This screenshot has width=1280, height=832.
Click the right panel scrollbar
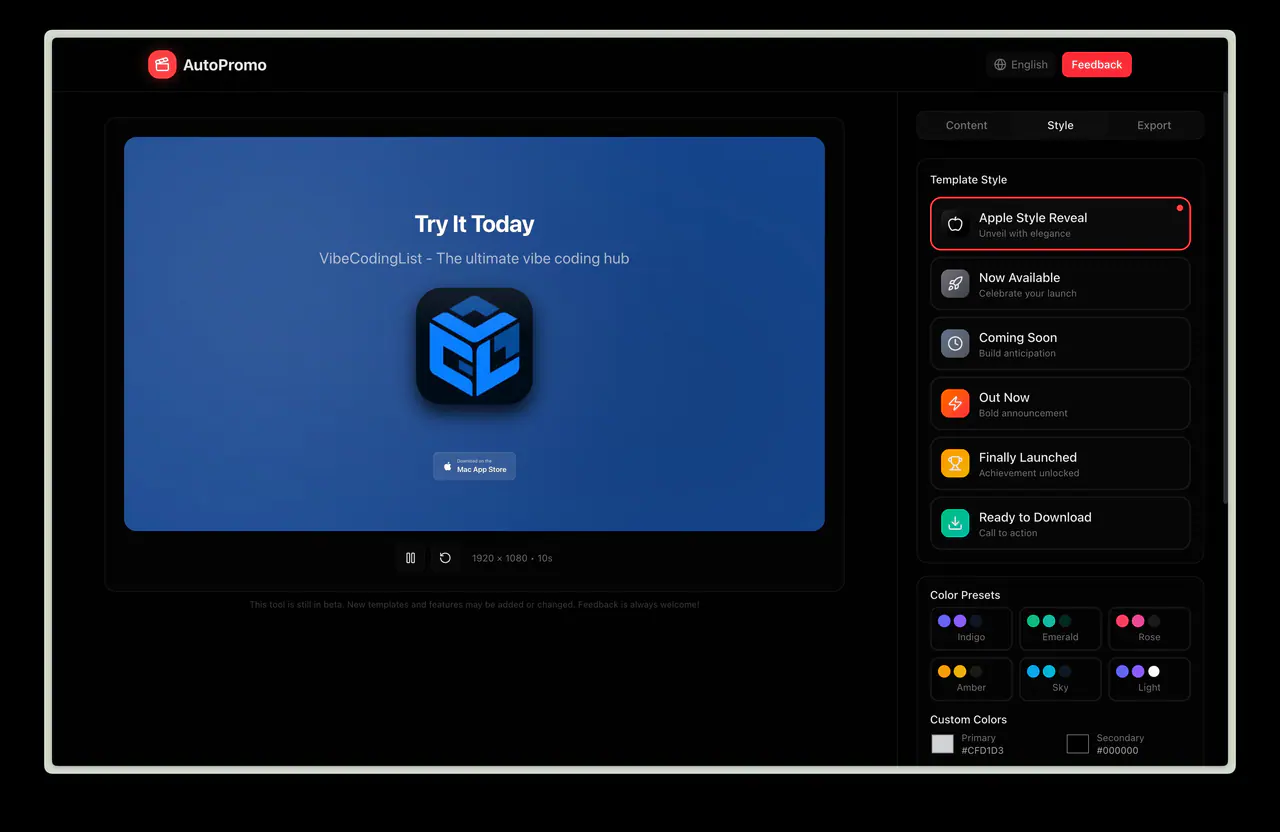[x=1225, y=298]
